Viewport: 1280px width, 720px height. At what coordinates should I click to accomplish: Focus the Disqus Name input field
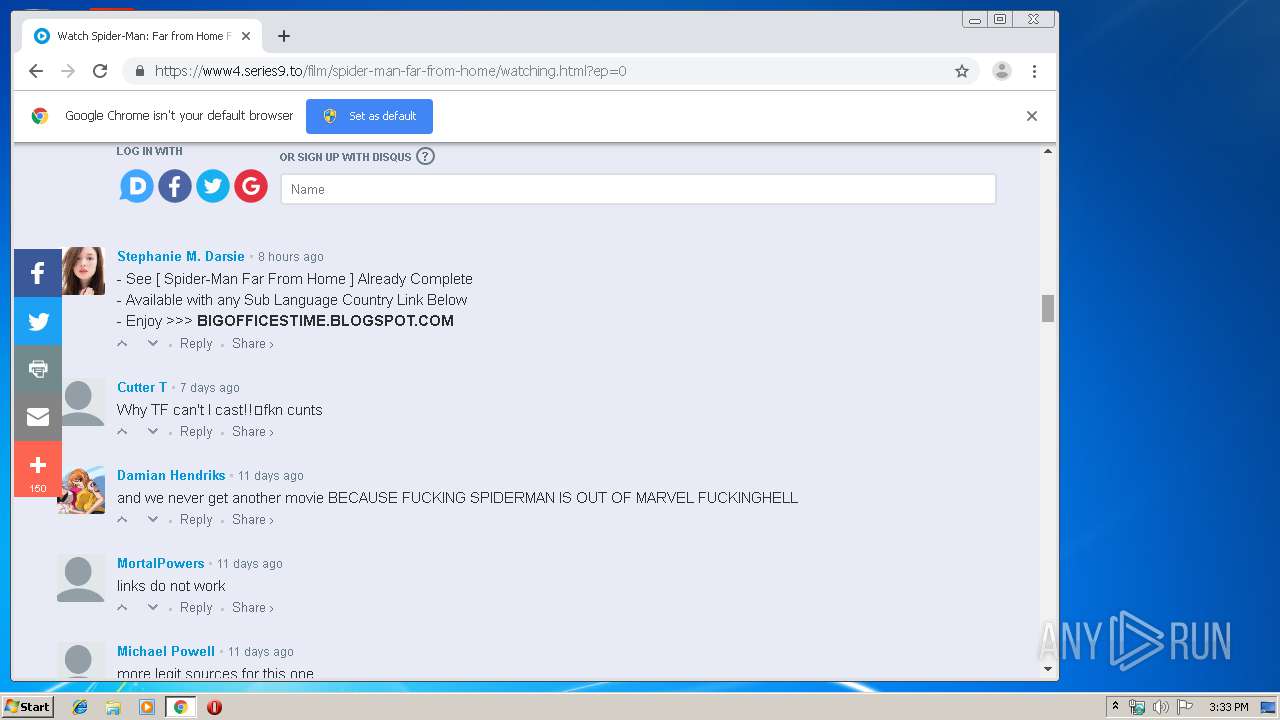point(638,189)
